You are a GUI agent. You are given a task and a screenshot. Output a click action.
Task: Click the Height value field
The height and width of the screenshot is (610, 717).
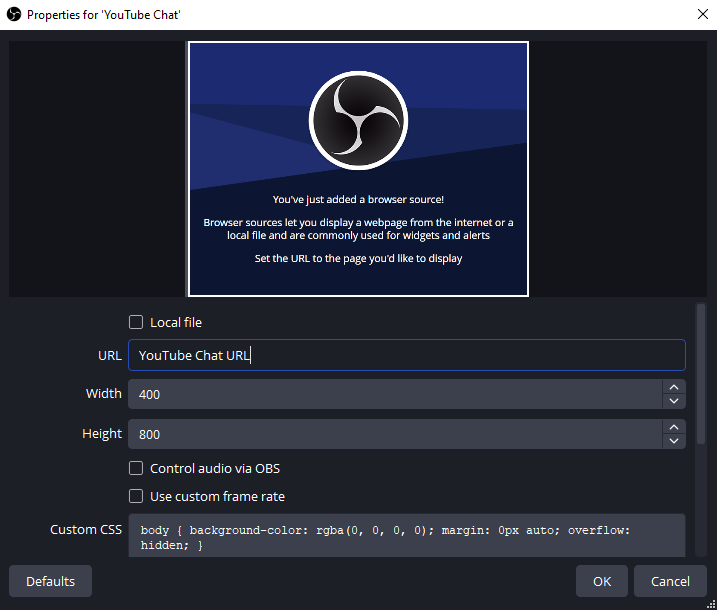395,434
